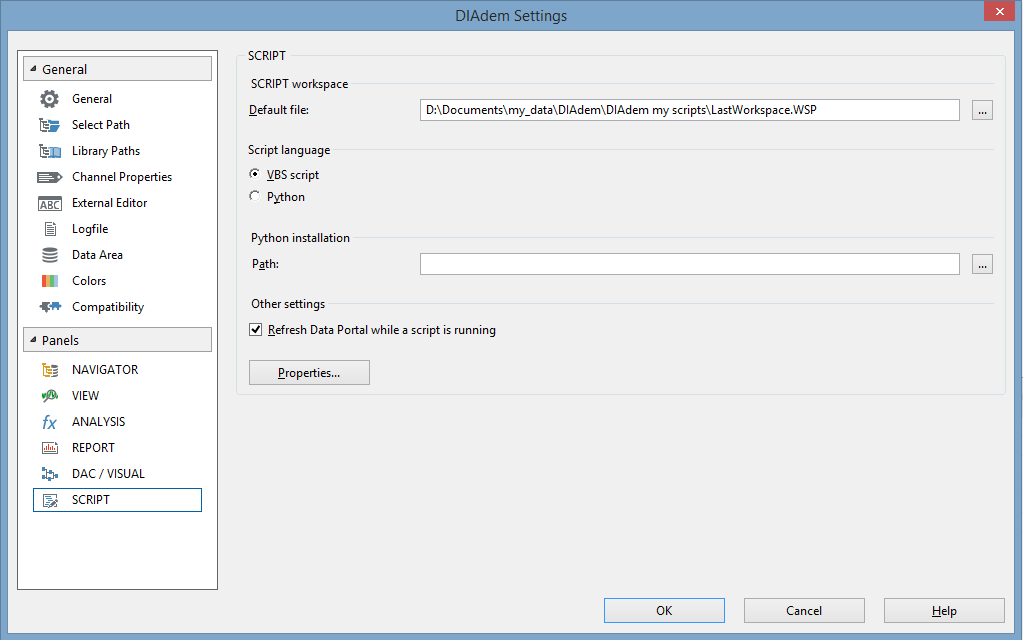Click the Channel Properties tag icon
The image size is (1023, 640).
click(50, 177)
